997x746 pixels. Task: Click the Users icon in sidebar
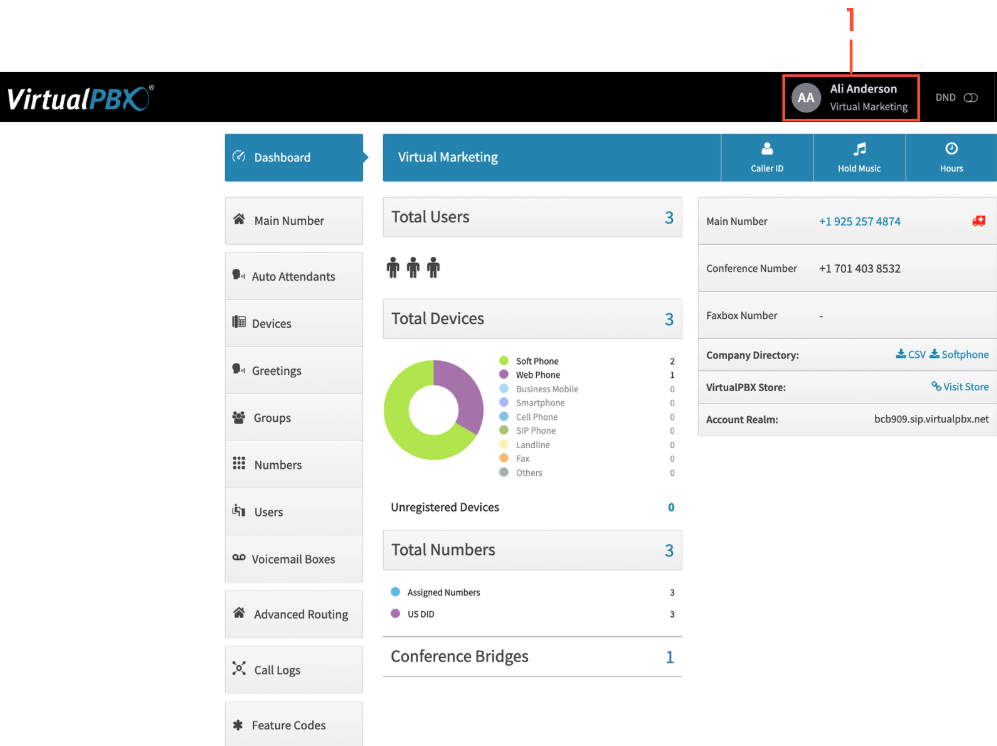click(239, 510)
